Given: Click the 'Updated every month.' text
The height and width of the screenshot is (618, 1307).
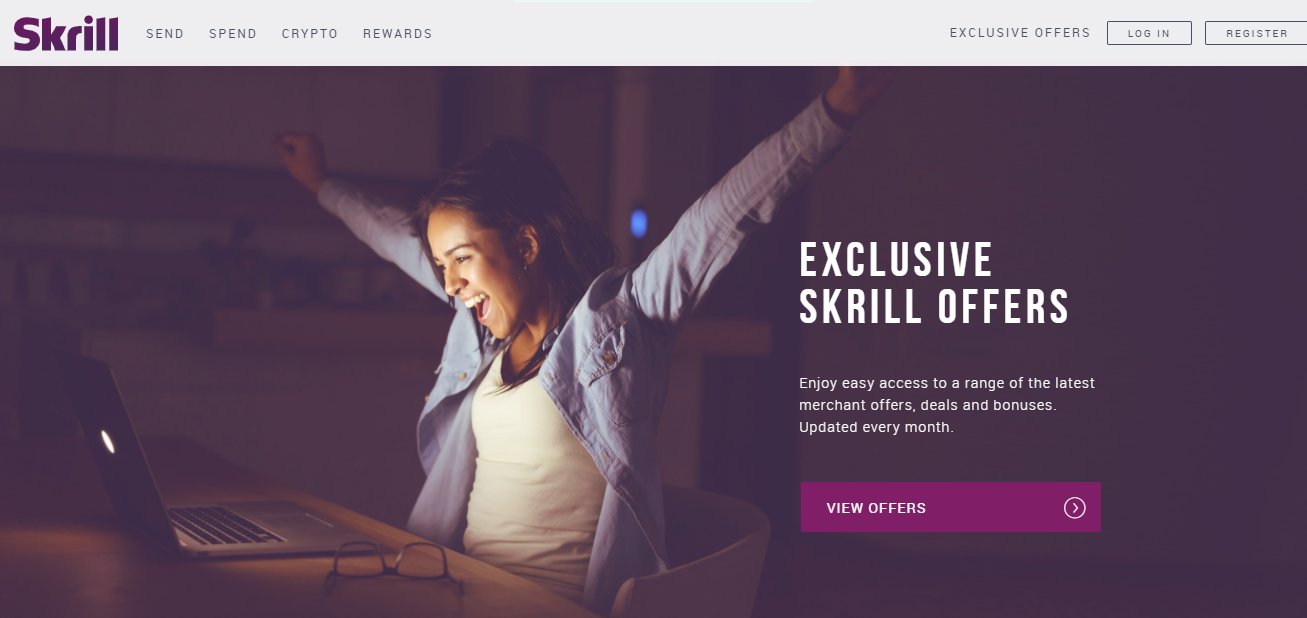Looking at the screenshot, I should pyautogui.click(x=876, y=427).
